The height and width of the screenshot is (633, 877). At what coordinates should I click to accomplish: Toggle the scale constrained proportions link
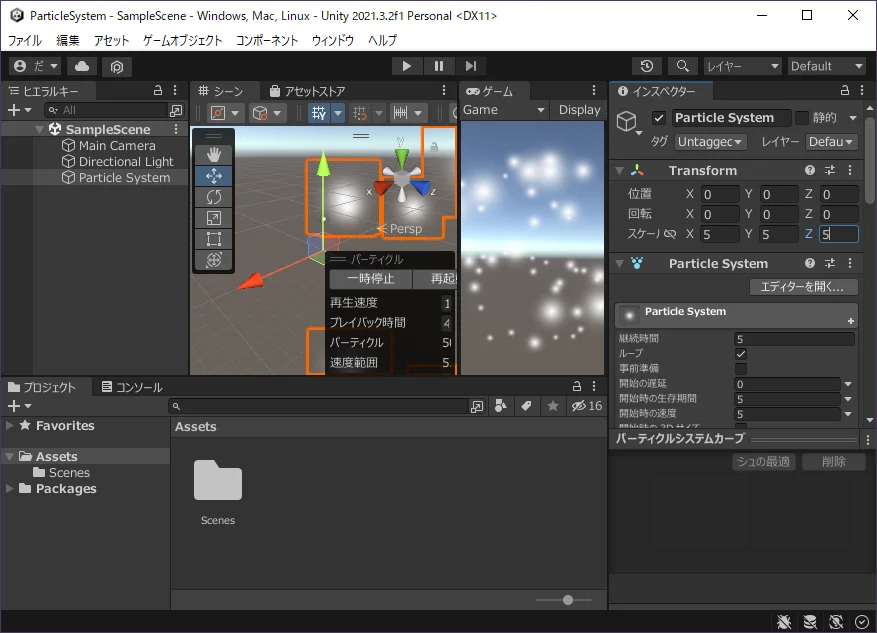669,234
